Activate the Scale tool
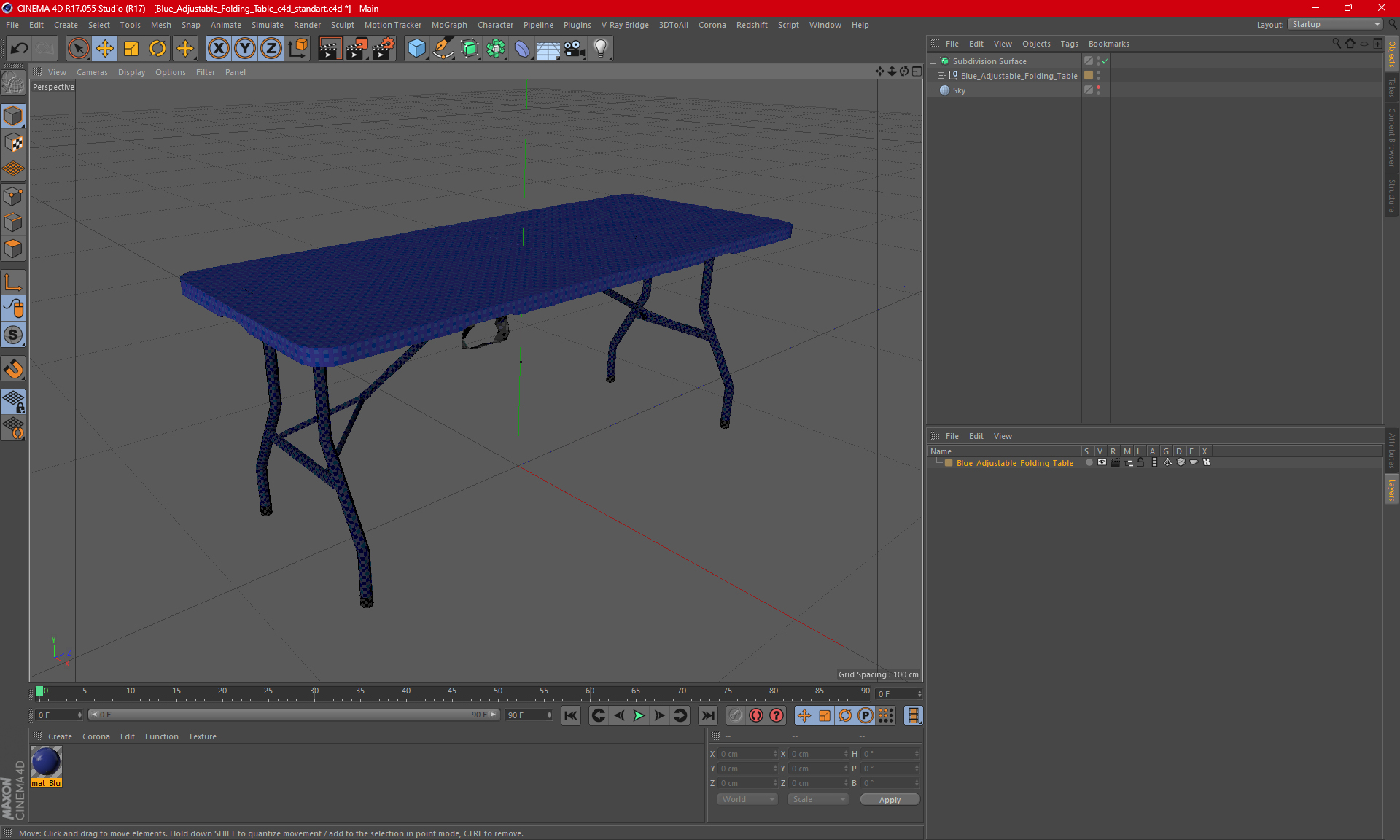This screenshot has height=840, width=1400. [131, 49]
